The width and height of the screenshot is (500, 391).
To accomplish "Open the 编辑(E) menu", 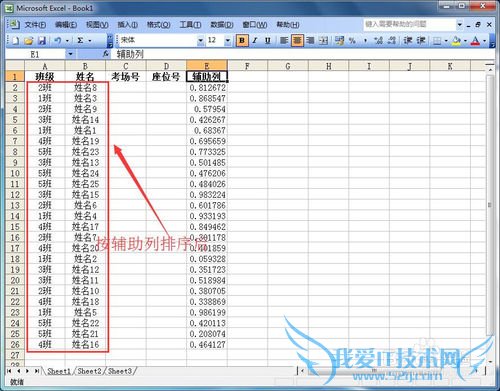I will [66, 25].
